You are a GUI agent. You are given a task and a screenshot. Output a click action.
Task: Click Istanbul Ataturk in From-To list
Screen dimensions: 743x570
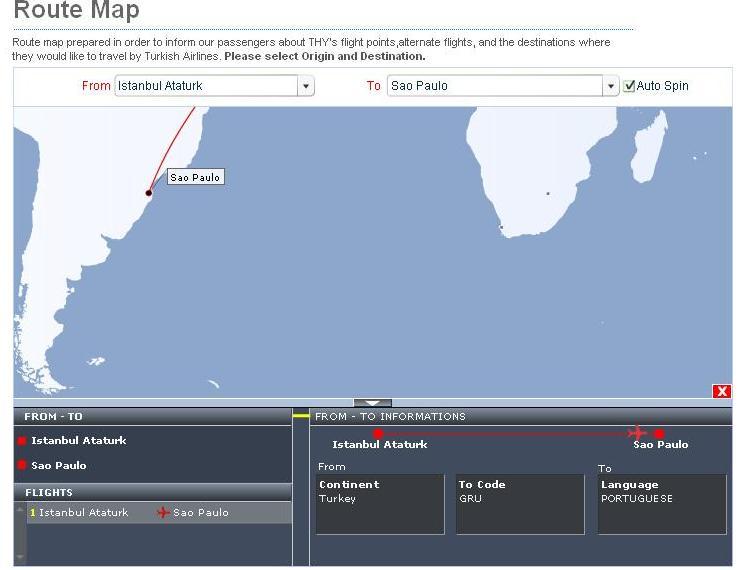(x=79, y=441)
